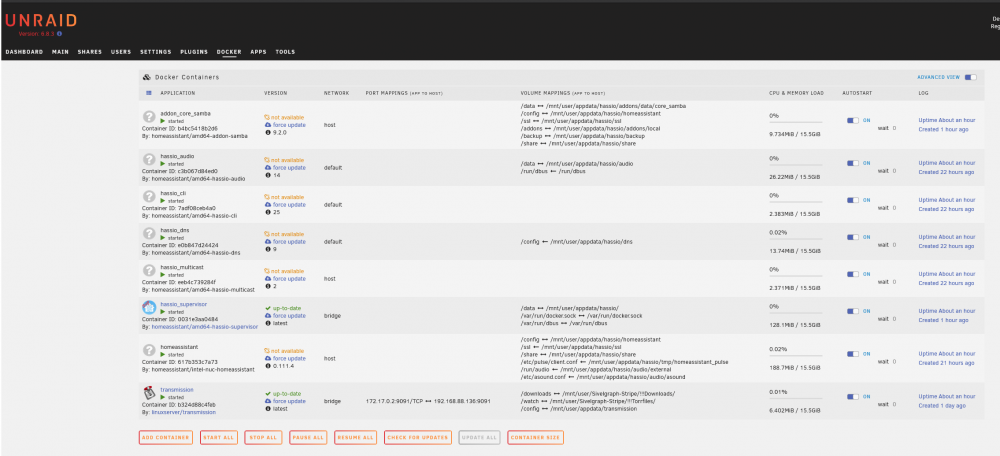The image size is (1000, 456).
Task: Click the addon_core_samba question-mark container icon
Action: pos(149,117)
